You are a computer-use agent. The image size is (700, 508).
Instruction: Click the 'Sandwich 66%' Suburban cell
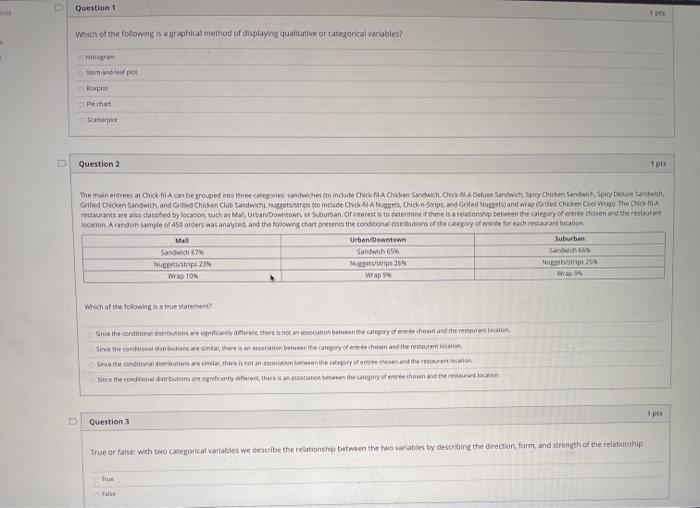click(570, 250)
